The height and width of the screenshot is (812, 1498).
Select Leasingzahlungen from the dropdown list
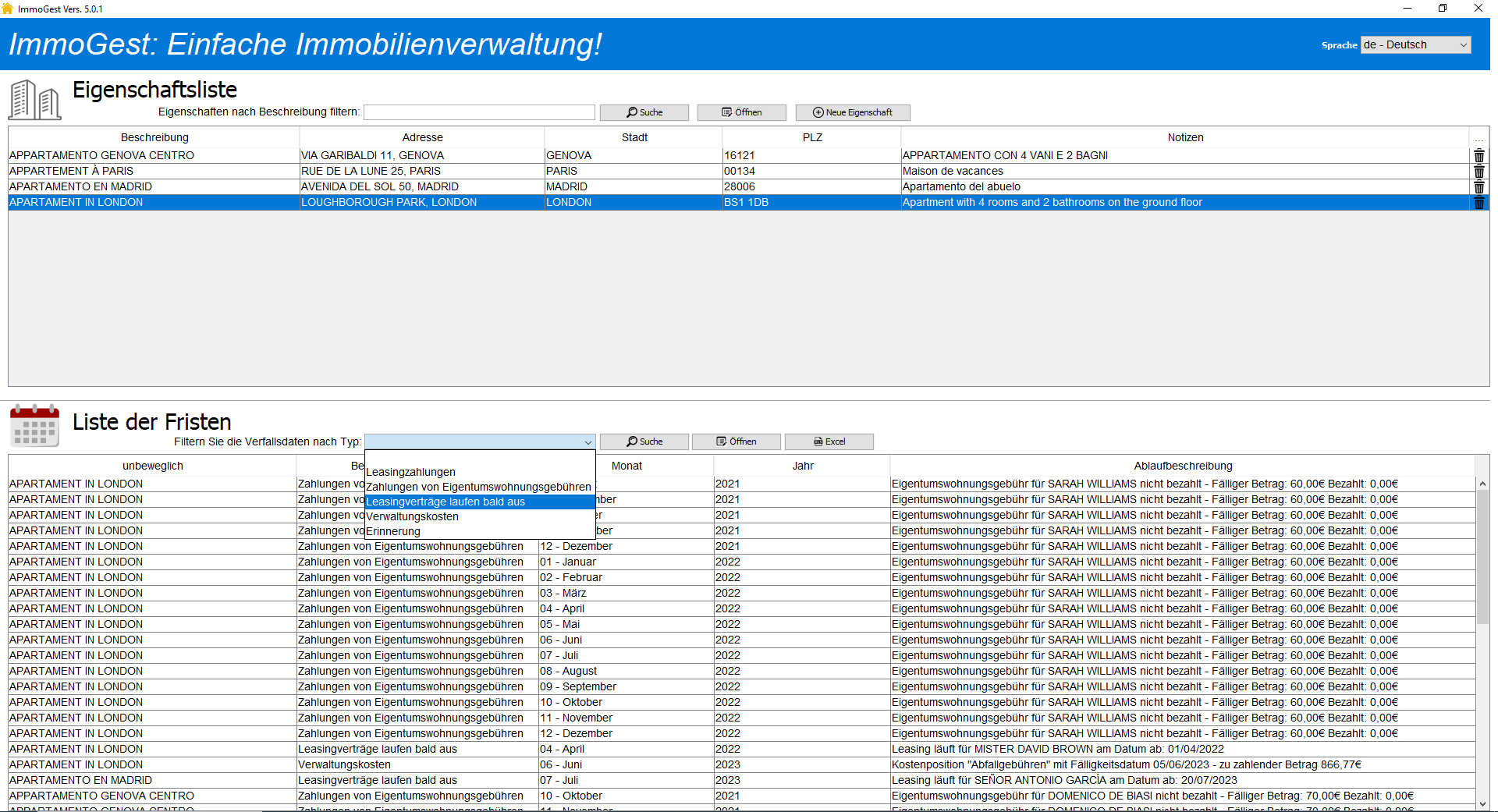click(480, 472)
